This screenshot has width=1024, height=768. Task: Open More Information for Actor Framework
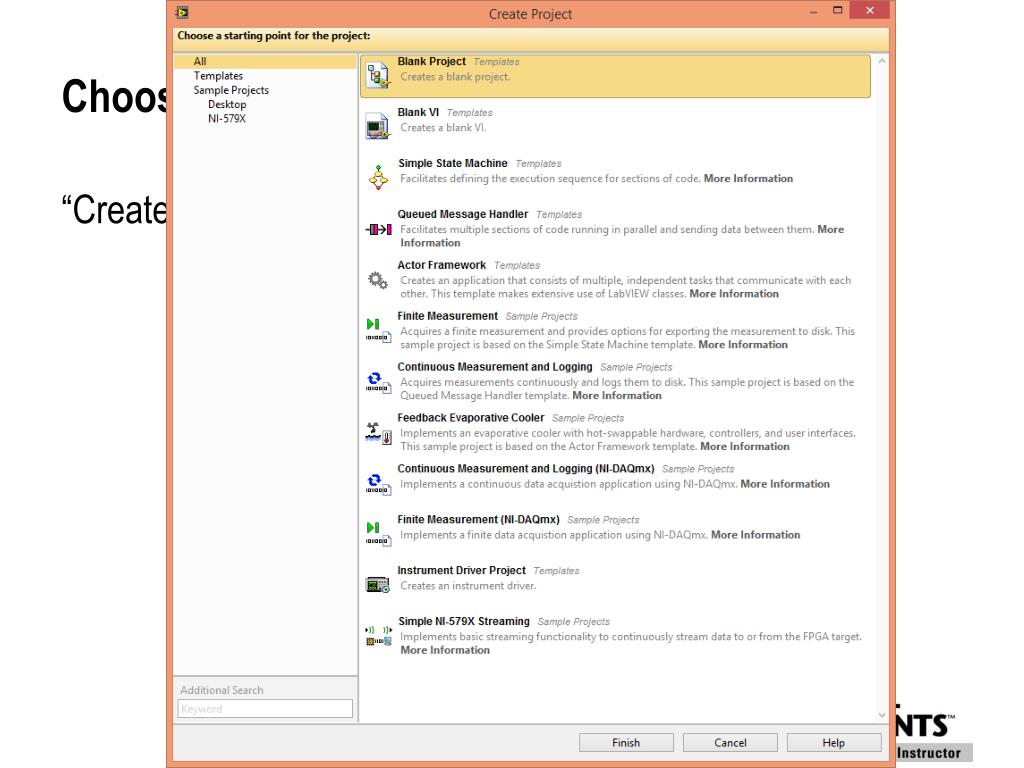tap(734, 294)
